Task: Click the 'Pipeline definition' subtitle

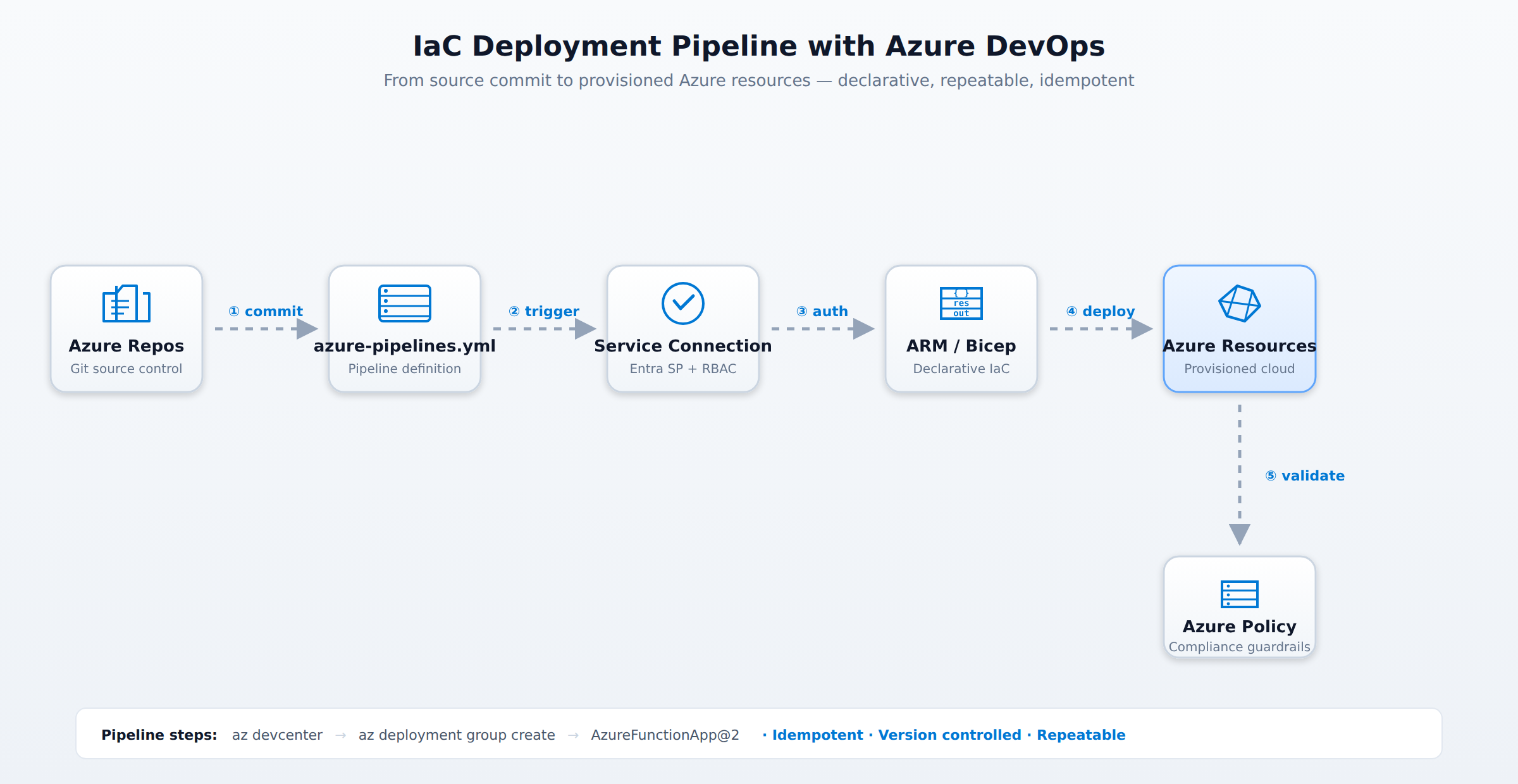Action: click(x=405, y=369)
